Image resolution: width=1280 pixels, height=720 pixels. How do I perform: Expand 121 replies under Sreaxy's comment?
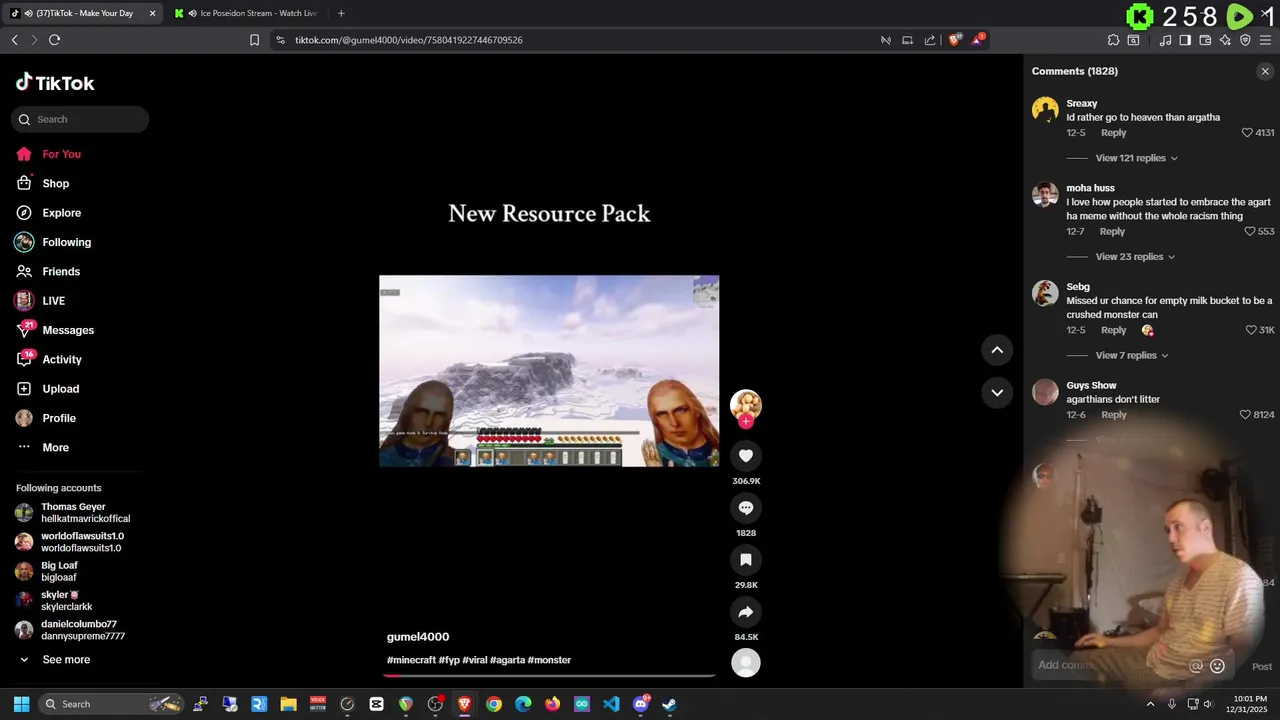tap(1137, 158)
